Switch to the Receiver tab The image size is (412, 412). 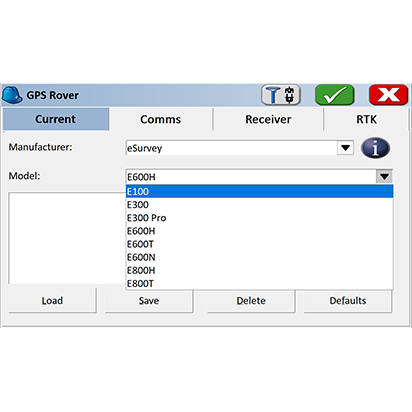pos(268,119)
